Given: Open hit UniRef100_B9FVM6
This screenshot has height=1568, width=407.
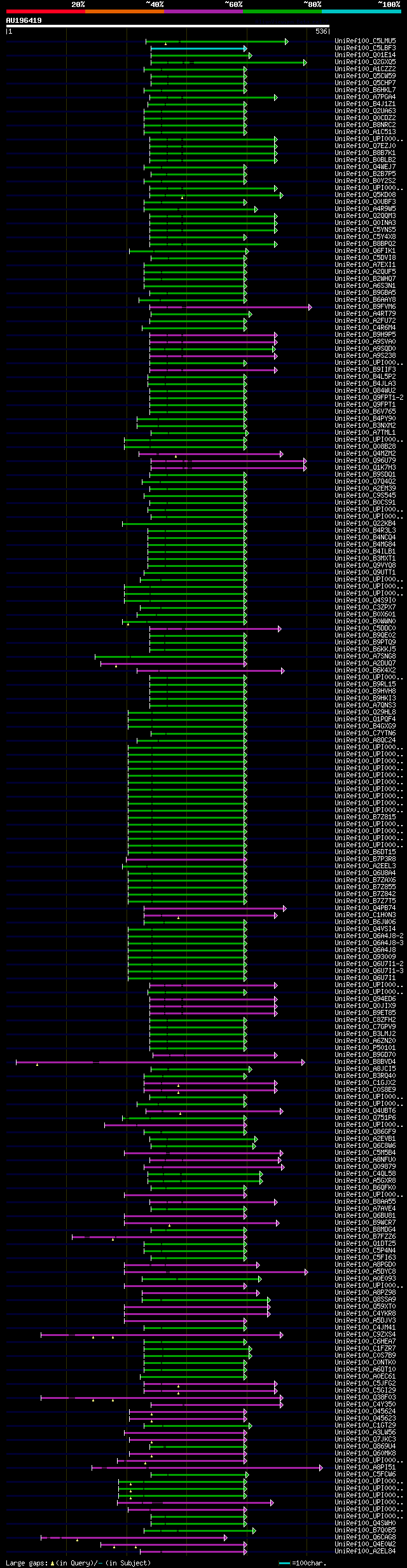Looking at the screenshot, I should (365, 307).
